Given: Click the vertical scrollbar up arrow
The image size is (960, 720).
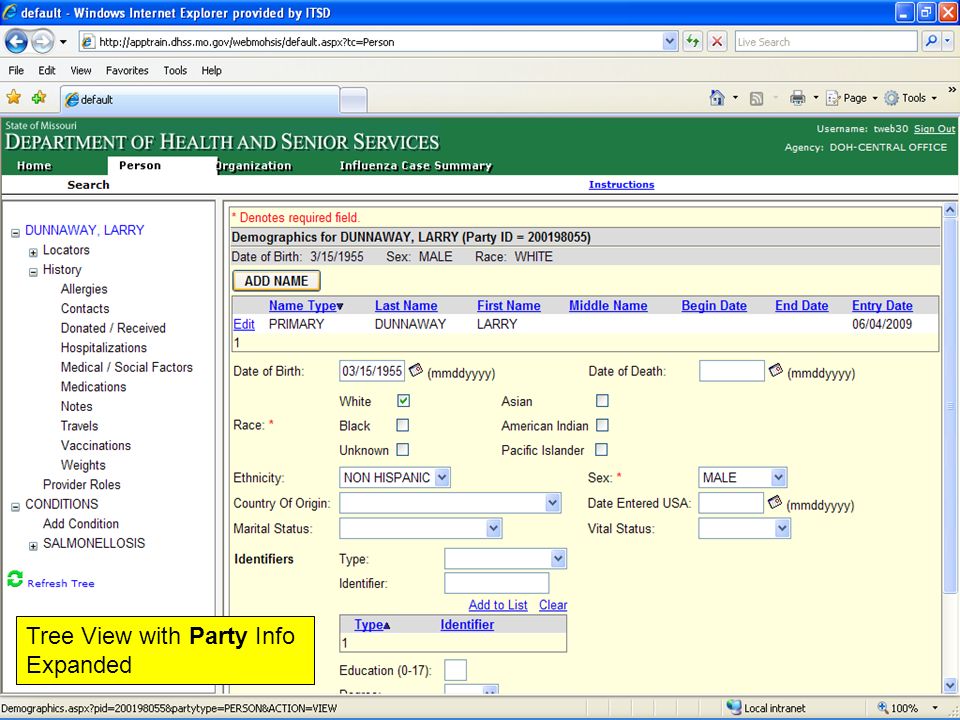Looking at the screenshot, I should pyautogui.click(x=950, y=209).
